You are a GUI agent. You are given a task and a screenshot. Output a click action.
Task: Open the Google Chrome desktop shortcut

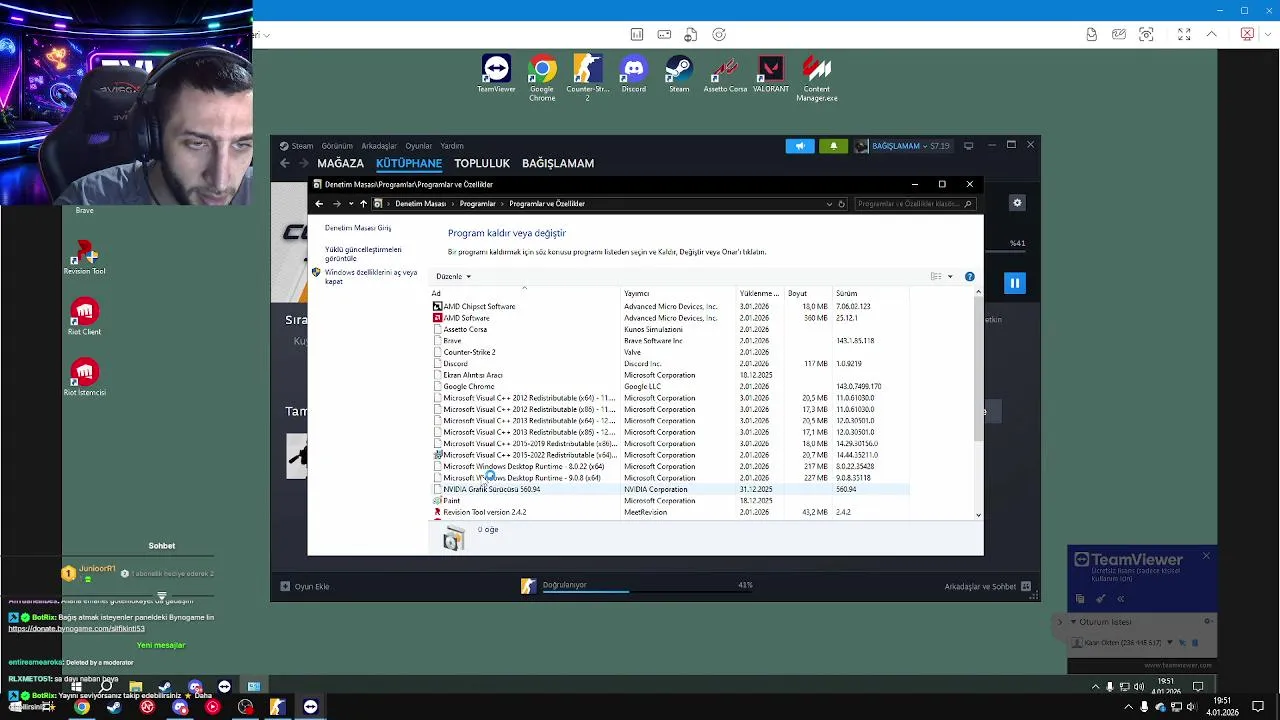542,78
